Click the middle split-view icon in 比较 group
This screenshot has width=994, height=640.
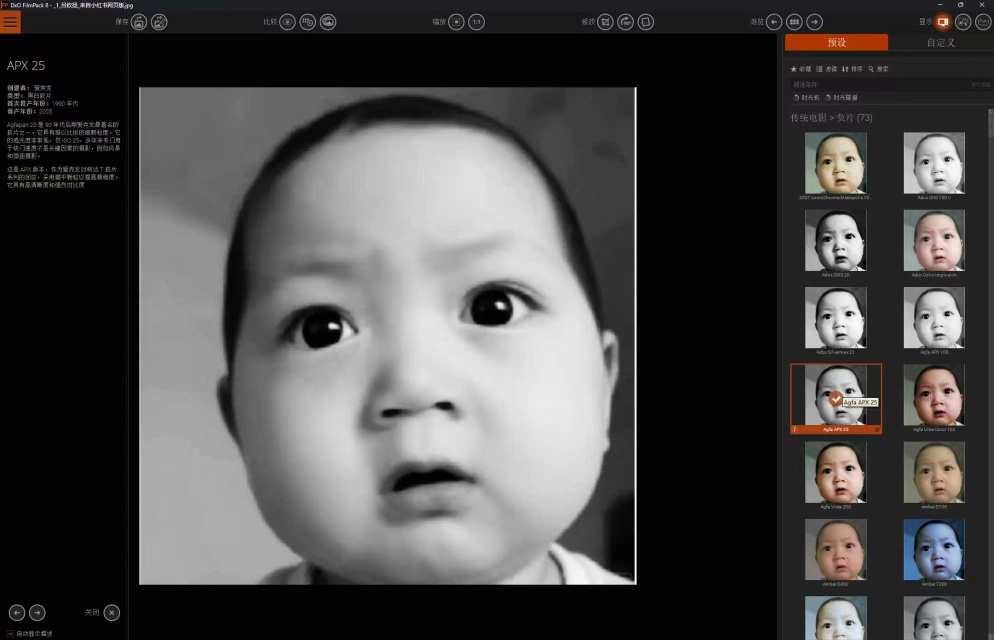[x=307, y=22]
